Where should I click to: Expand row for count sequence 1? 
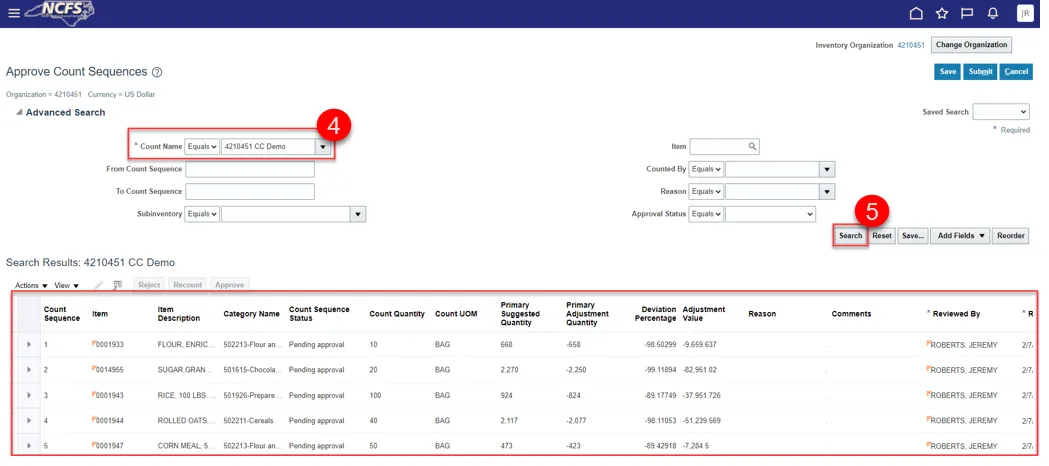(29, 343)
